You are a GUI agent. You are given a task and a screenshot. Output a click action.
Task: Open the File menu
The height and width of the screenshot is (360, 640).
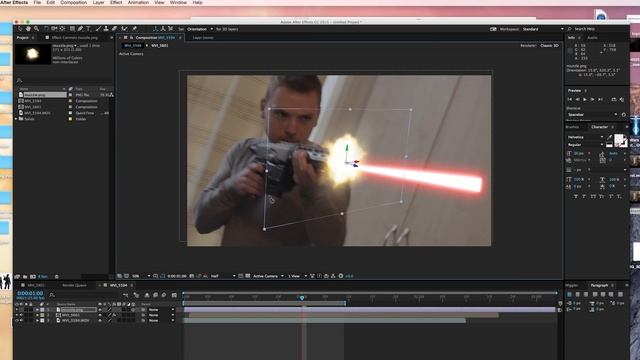pos(37,2)
